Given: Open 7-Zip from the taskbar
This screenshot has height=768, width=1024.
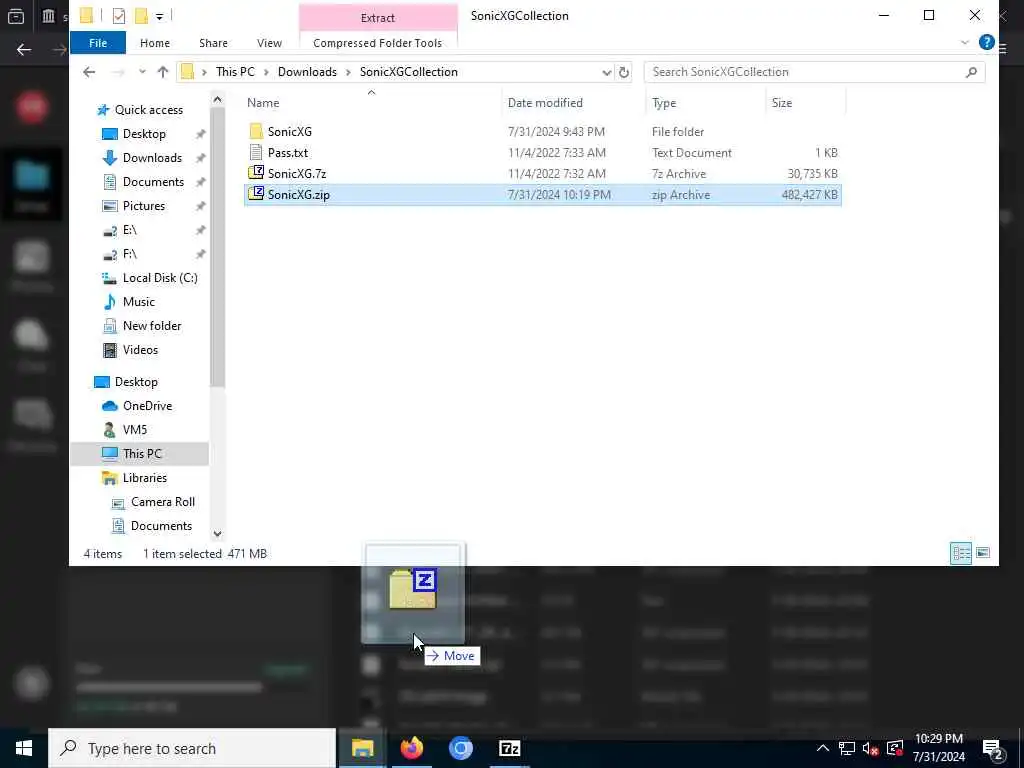Looking at the screenshot, I should tap(509, 748).
